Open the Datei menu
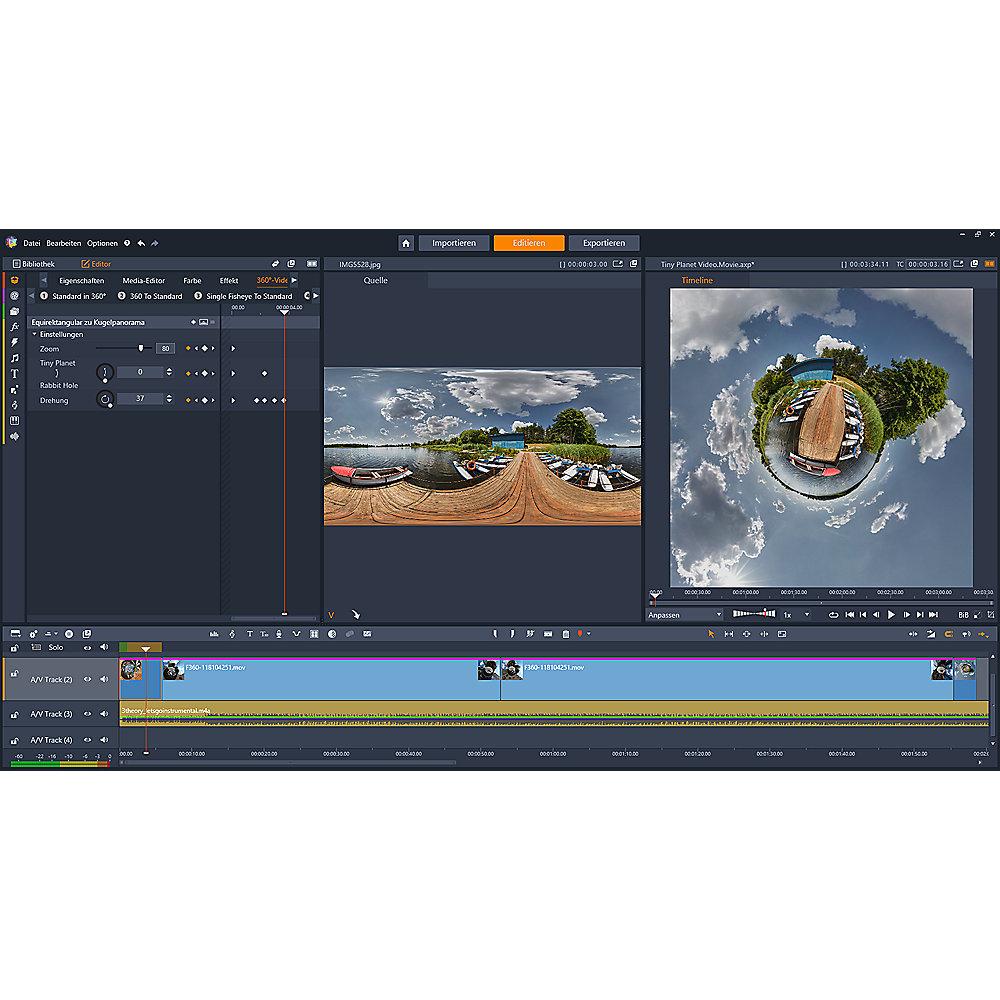The width and height of the screenshot is (1000, 1000). [x=32, y=243]
